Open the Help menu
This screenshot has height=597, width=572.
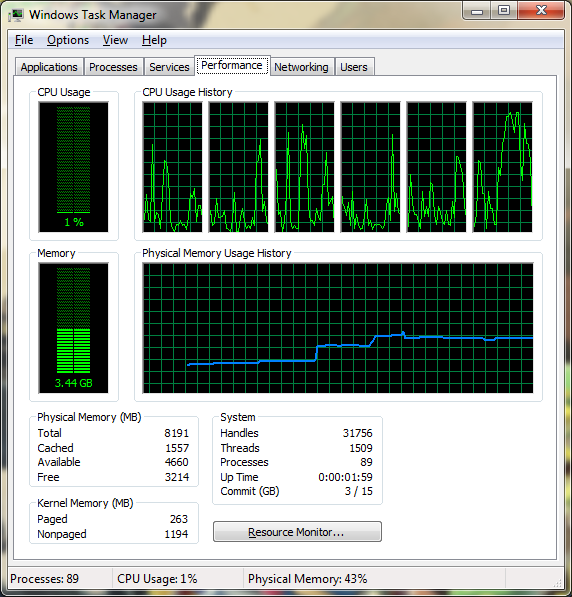[154, 40]
